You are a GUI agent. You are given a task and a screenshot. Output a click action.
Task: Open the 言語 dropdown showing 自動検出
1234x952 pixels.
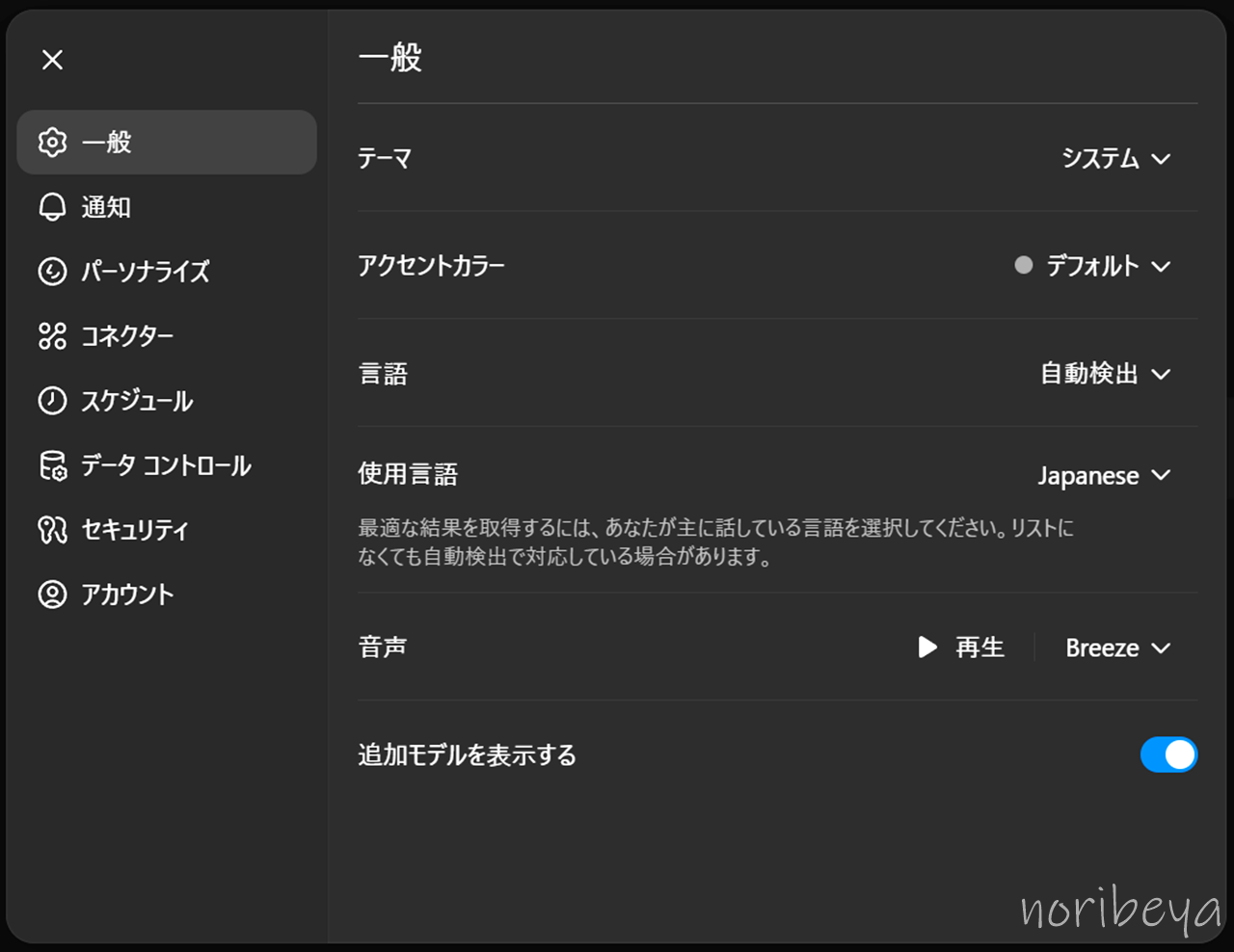pyautogui.click(x=1105, y=373)
